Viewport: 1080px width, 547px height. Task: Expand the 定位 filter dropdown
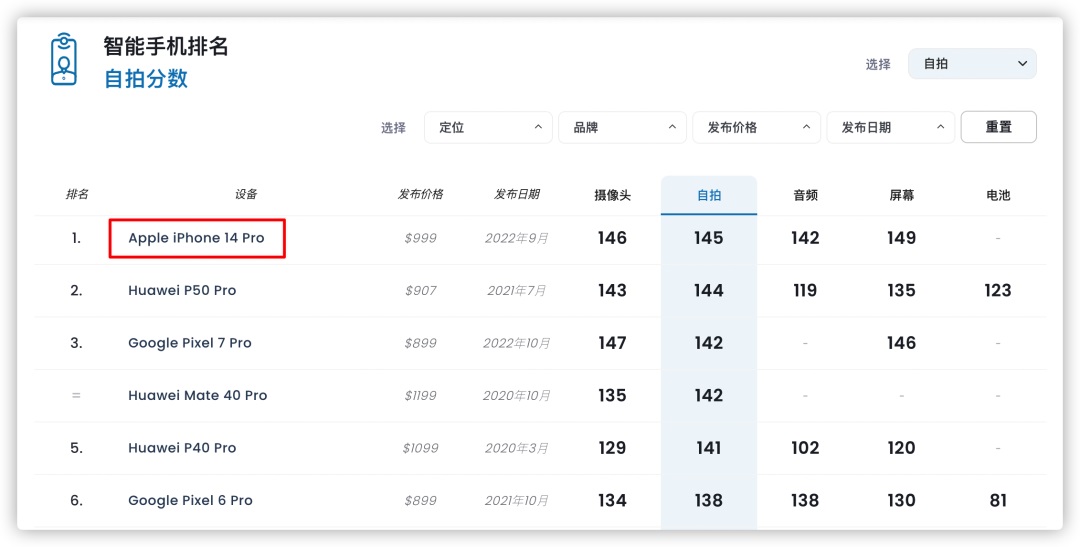[x=488, y=127]
